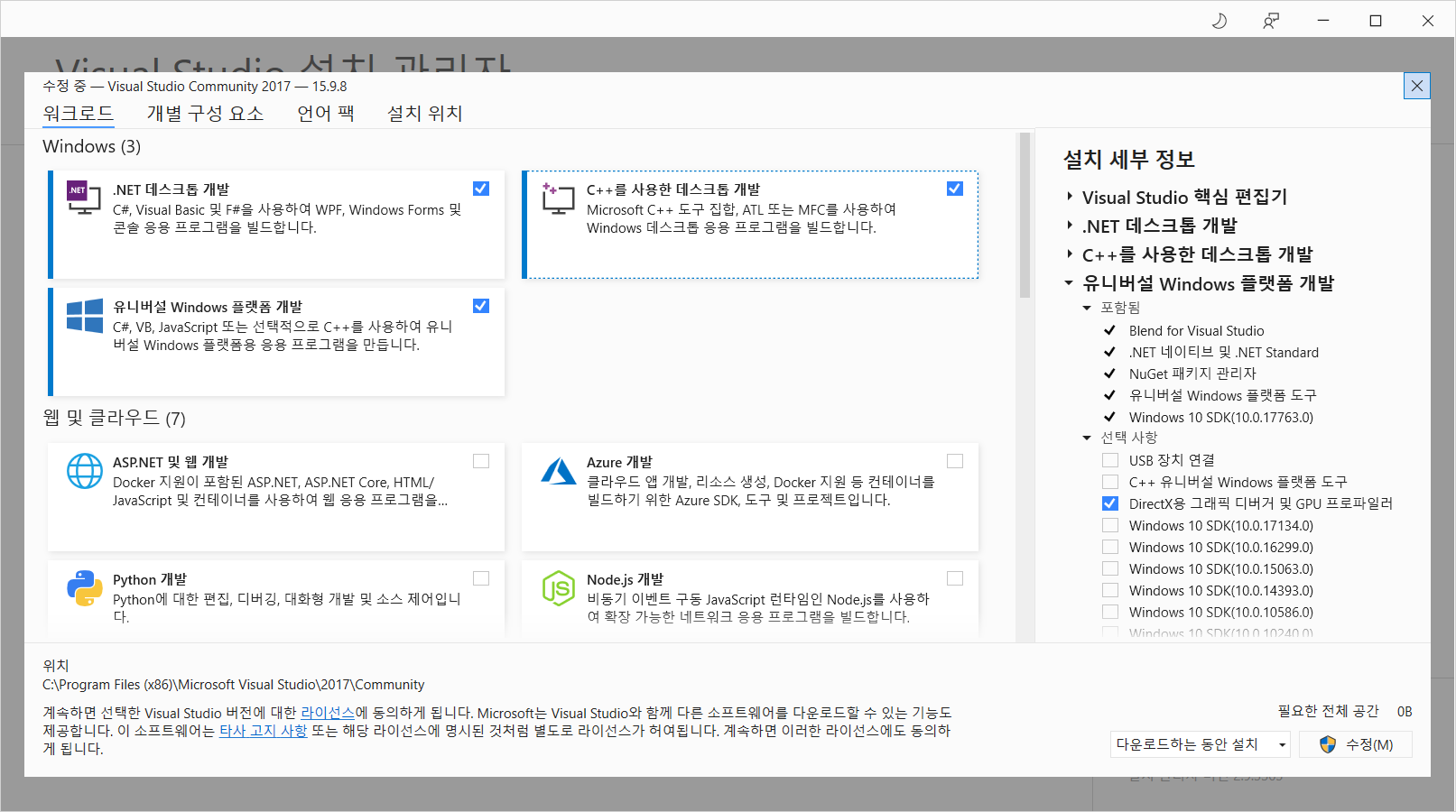Viewport: 1456px width, 812px height.
Task: Select 유니버설 Windows 플랫폼 도구 included item
Action: [x=1223, y=395]
